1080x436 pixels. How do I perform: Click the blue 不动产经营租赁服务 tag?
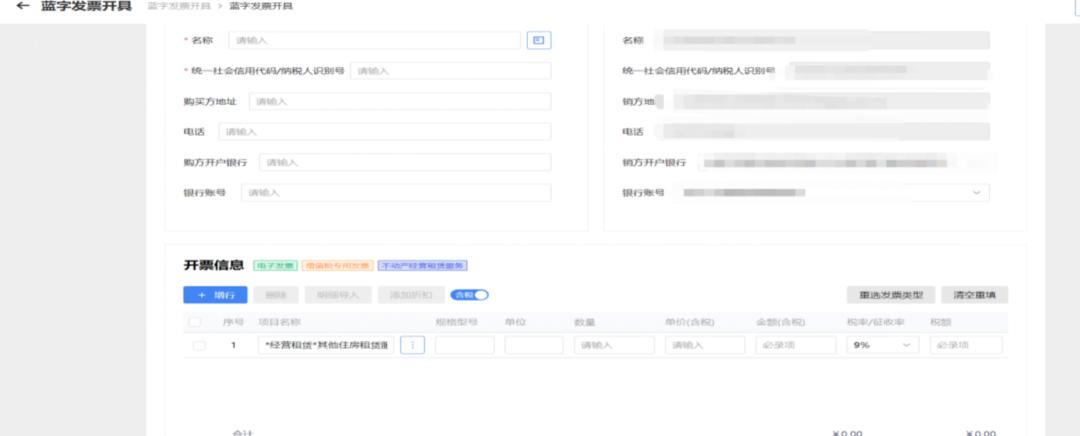tap(423, 265)
